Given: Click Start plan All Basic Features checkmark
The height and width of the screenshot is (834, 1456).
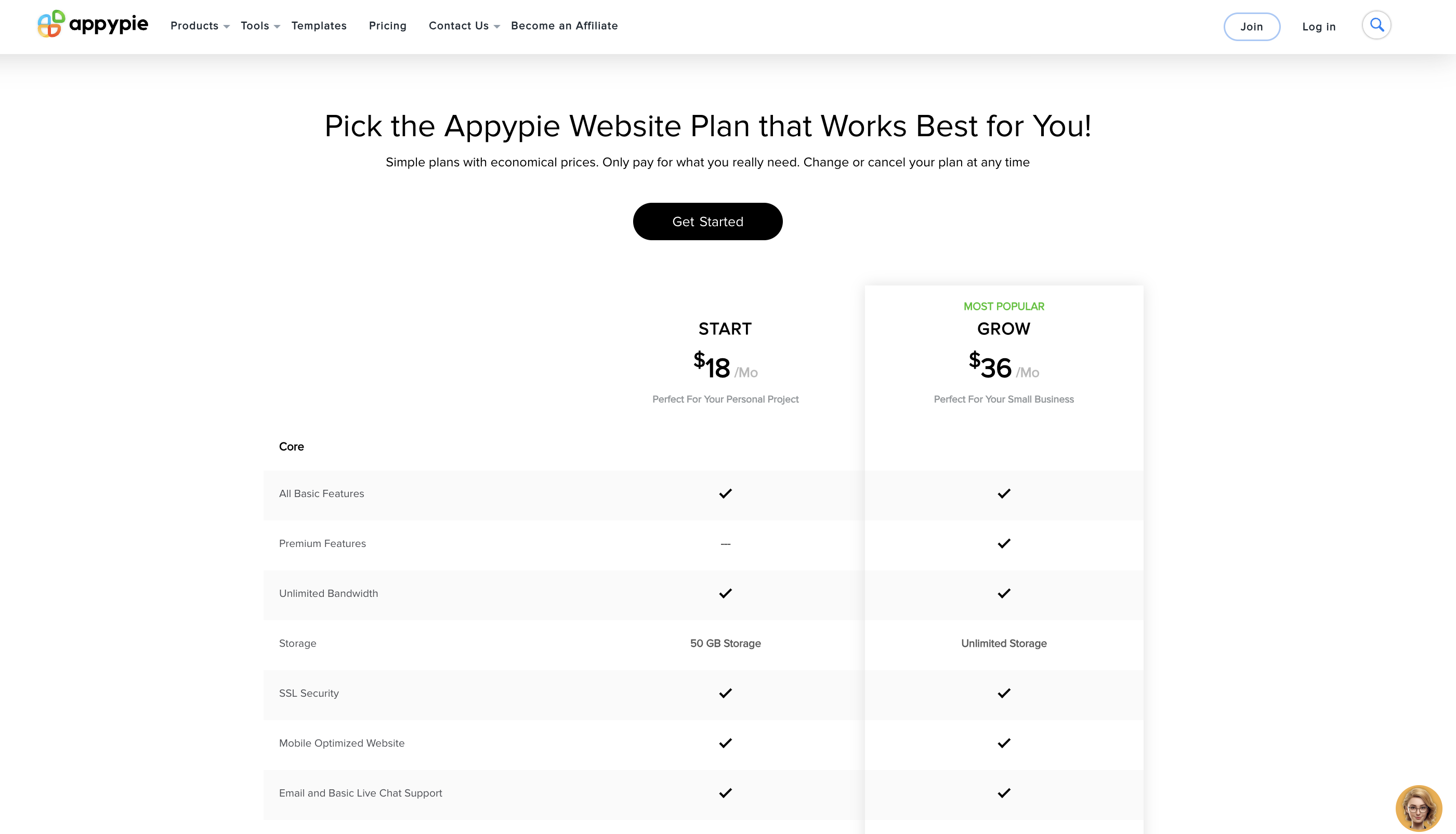Looking at the screenshot, I should pyautogui.click(x=725, y=494).
